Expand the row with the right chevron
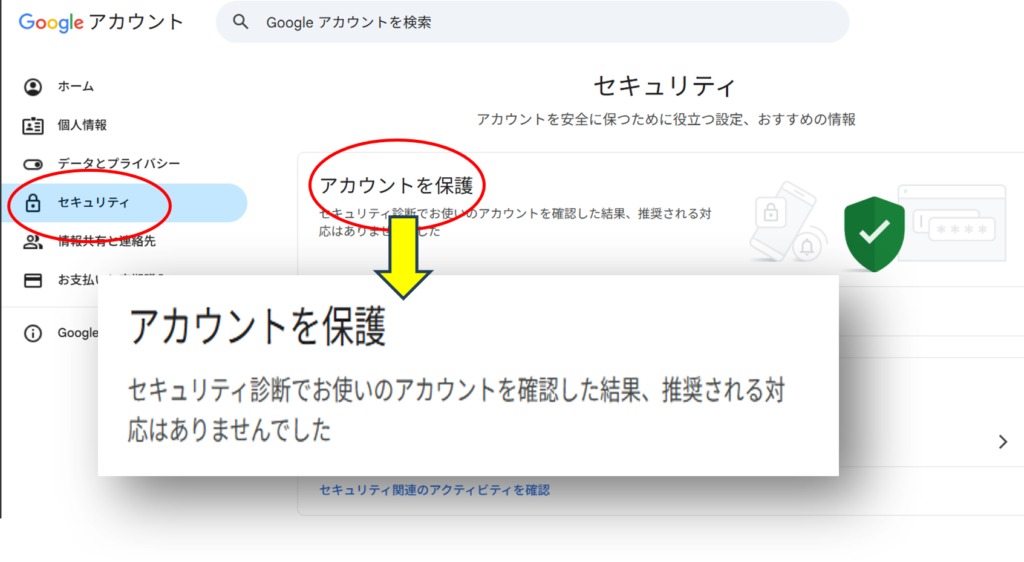This screenshot has height=562, width=1024. pos(1003,442)
